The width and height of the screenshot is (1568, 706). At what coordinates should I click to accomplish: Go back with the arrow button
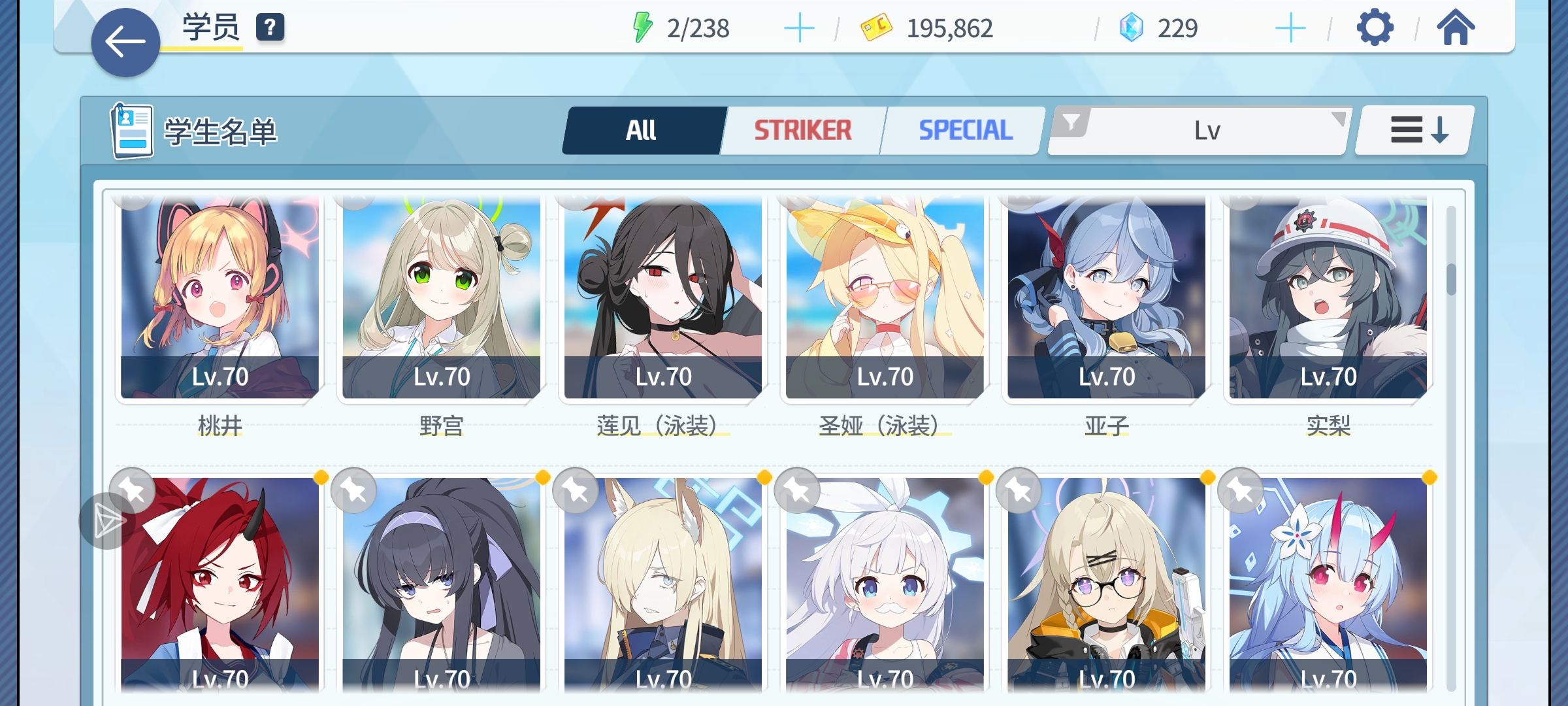(125, 42)
